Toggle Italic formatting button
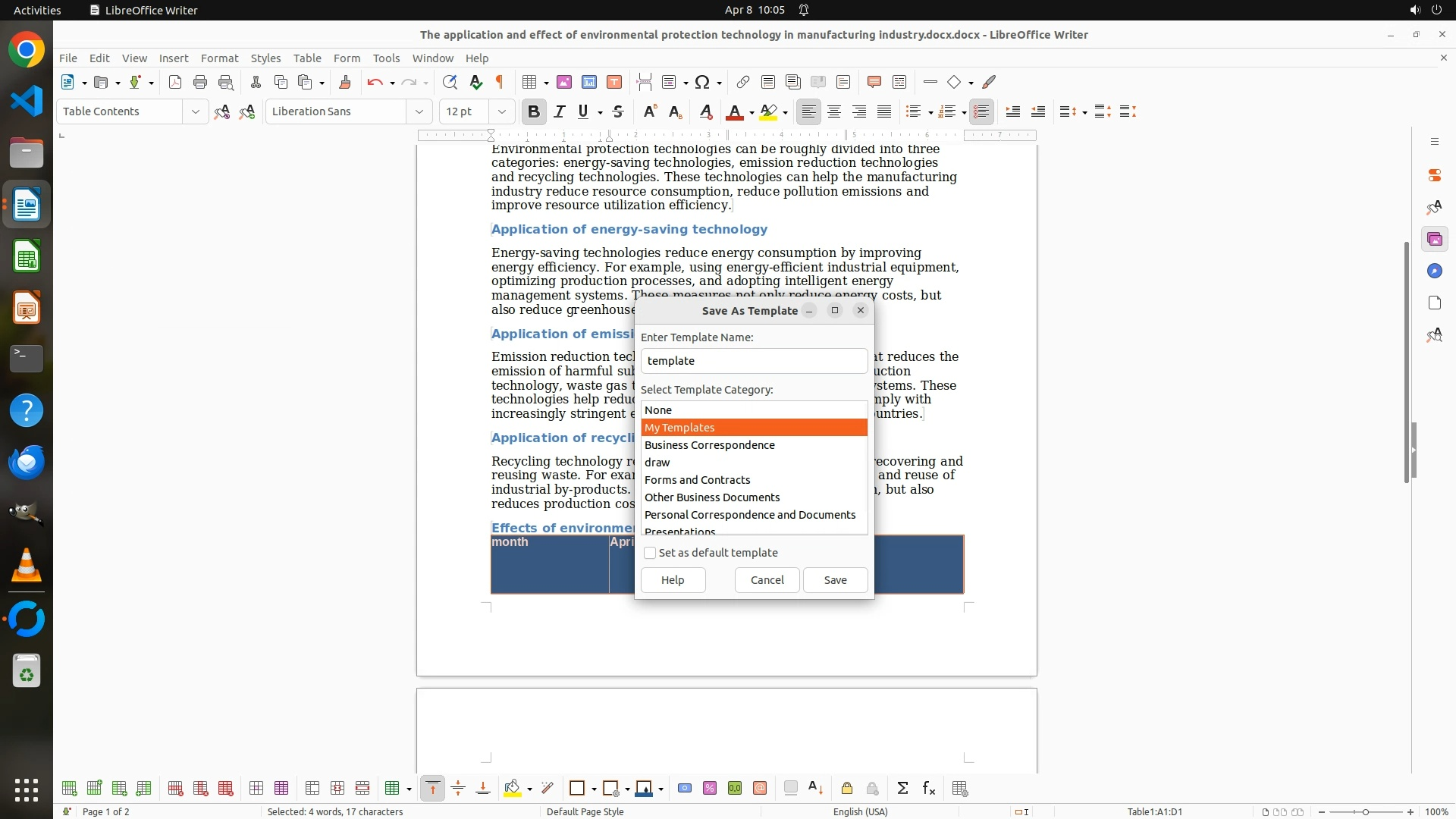This screenshot has width=1456, height=819. click(560, 111)
